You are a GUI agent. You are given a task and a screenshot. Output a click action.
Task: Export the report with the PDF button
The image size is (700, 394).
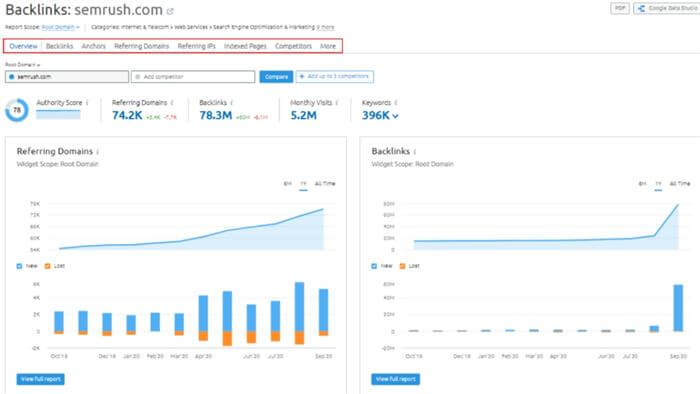[x=620, y=8]
